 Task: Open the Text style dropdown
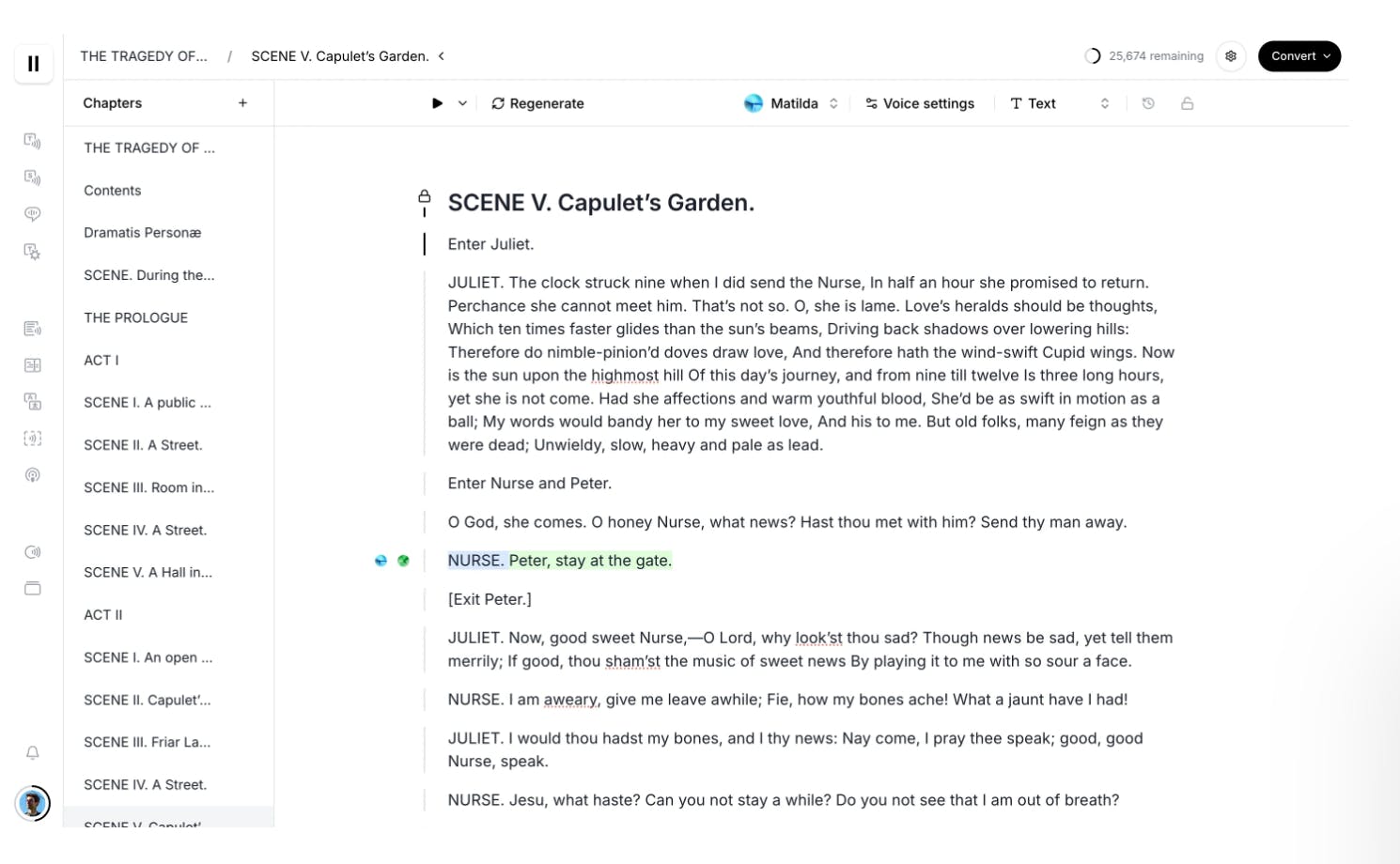click(1059, 103)
